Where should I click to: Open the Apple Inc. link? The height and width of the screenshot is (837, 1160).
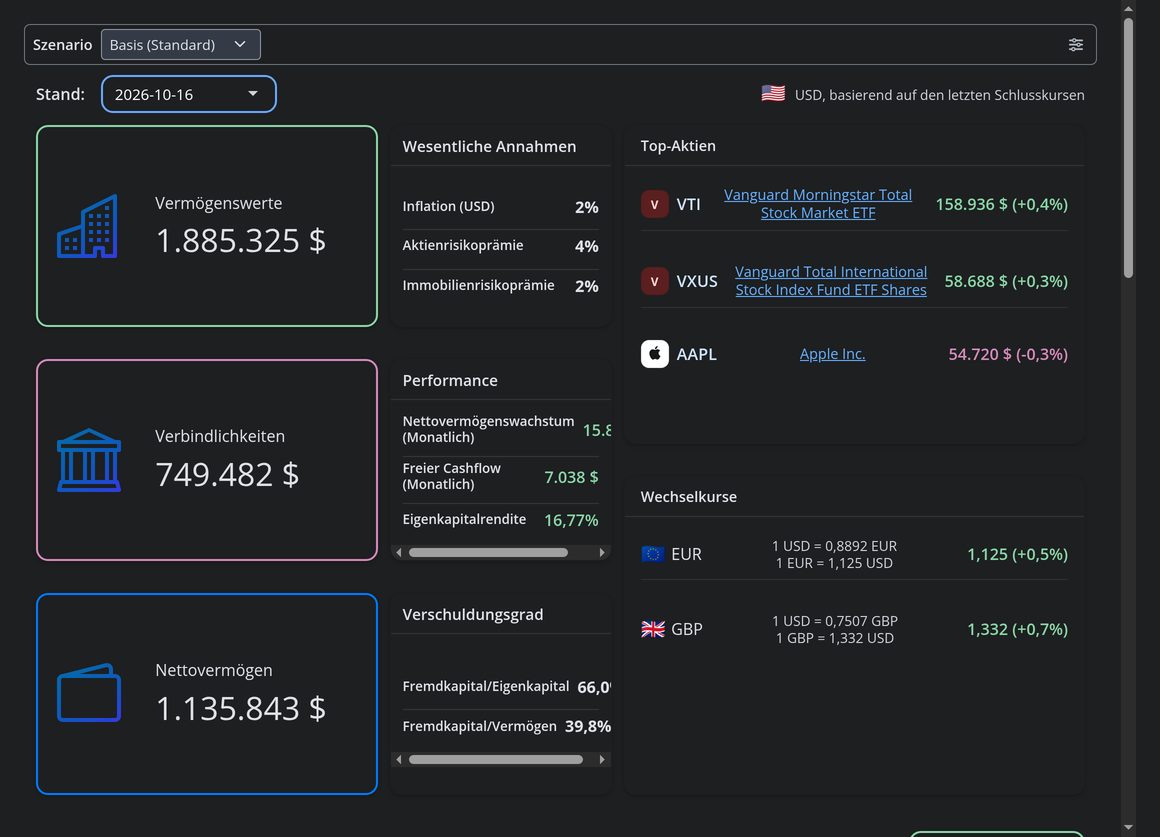(x=832, y=354)
